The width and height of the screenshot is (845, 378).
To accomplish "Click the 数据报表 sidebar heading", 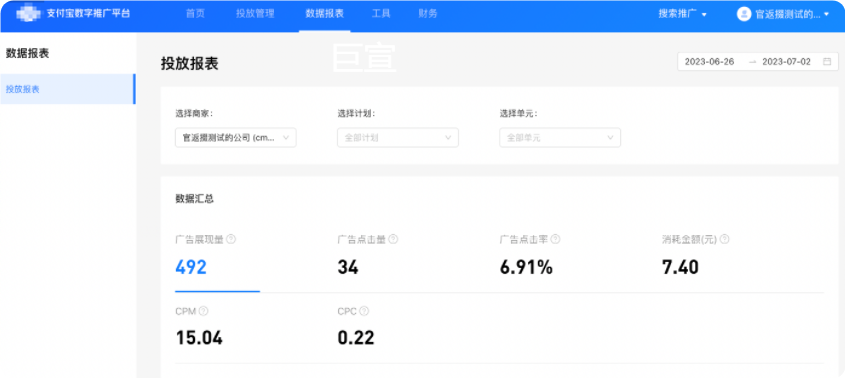I will point(27,53).
